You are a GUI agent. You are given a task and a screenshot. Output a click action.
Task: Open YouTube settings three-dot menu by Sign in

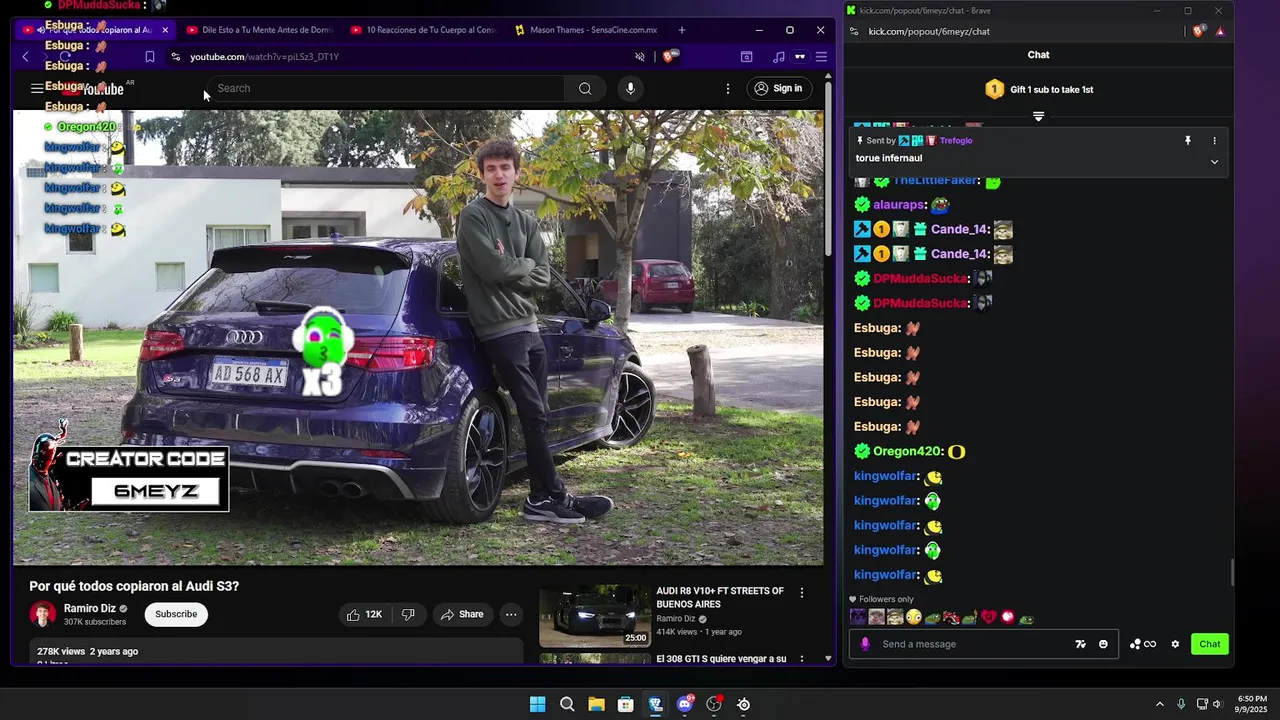pyautogui.click(x=728, y=88)
